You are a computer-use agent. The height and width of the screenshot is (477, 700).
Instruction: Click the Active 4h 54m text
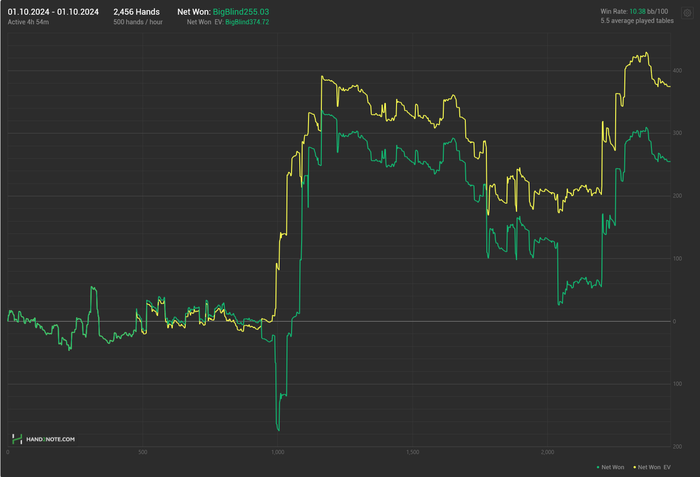coord(28,22)
